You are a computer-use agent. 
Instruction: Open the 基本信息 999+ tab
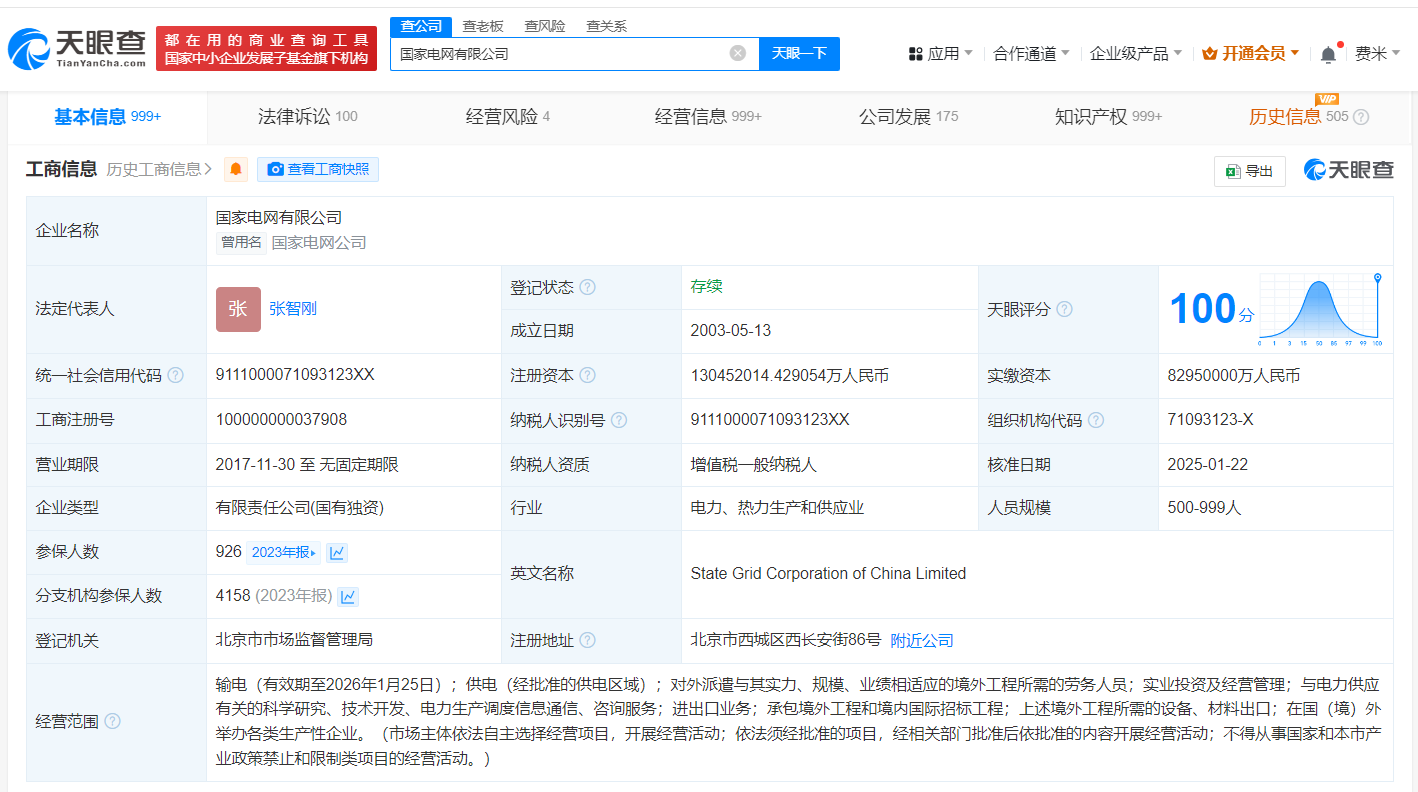(107, 117)
